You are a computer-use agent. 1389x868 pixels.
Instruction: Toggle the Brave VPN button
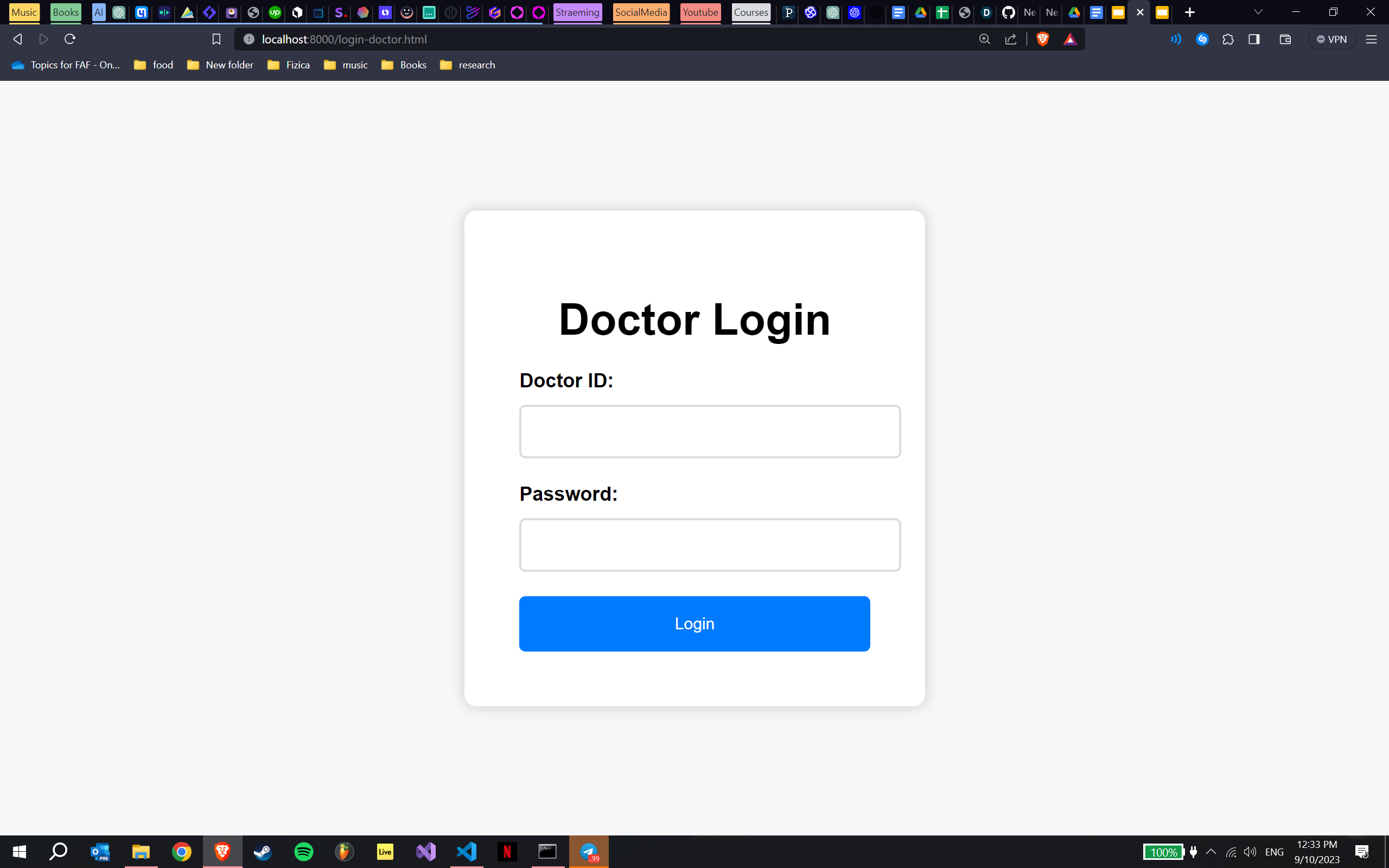point(1332,39)
